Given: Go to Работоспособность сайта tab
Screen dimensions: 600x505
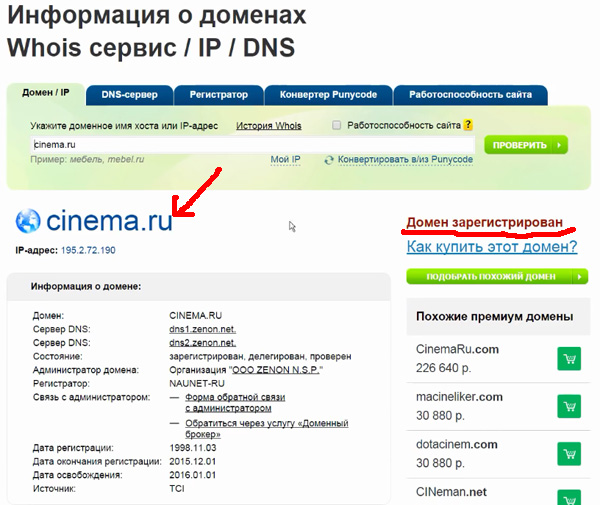Looking at the screenshot, I should point(470,95).
